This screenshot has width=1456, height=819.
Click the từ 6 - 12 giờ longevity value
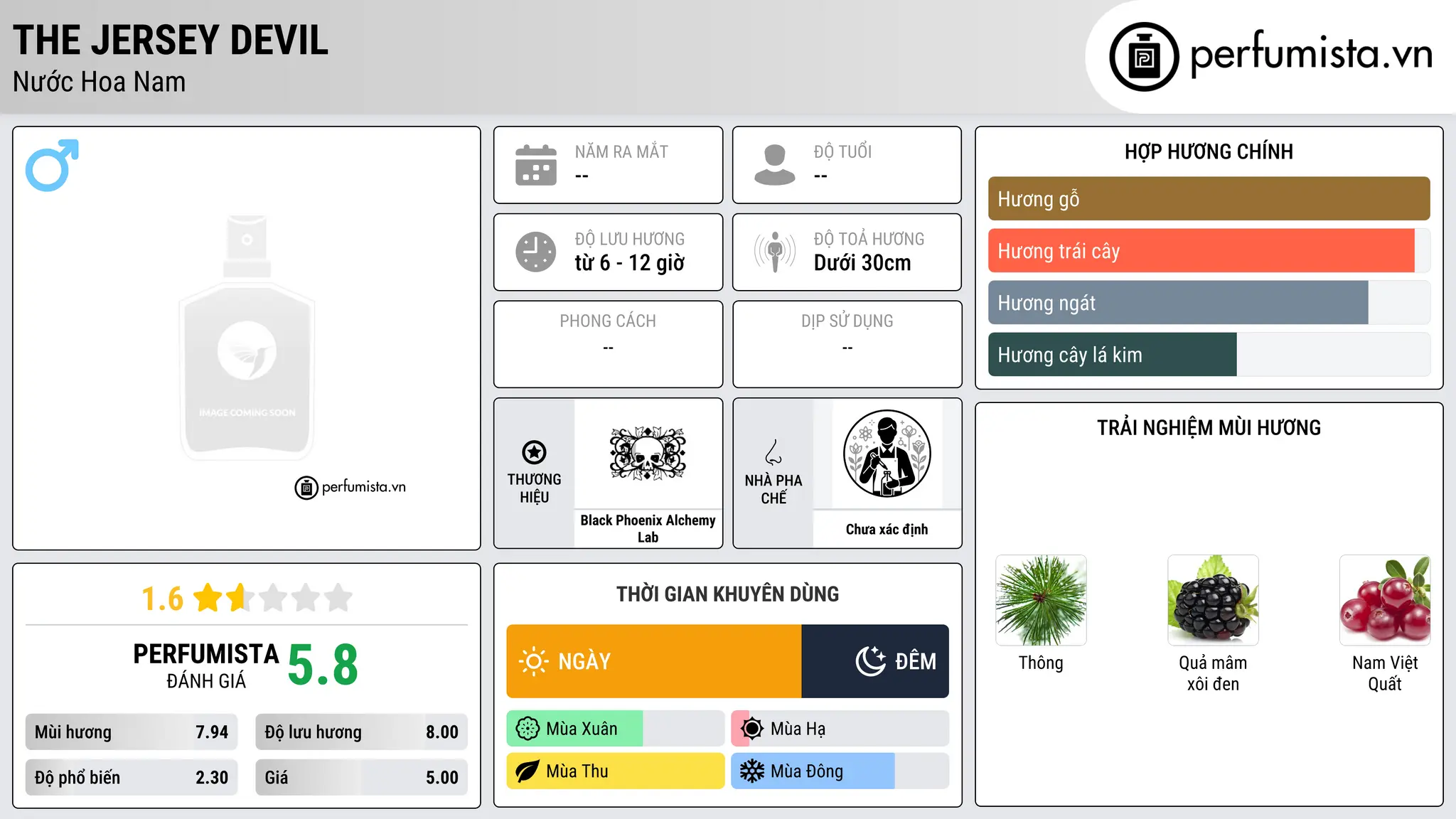630,263
